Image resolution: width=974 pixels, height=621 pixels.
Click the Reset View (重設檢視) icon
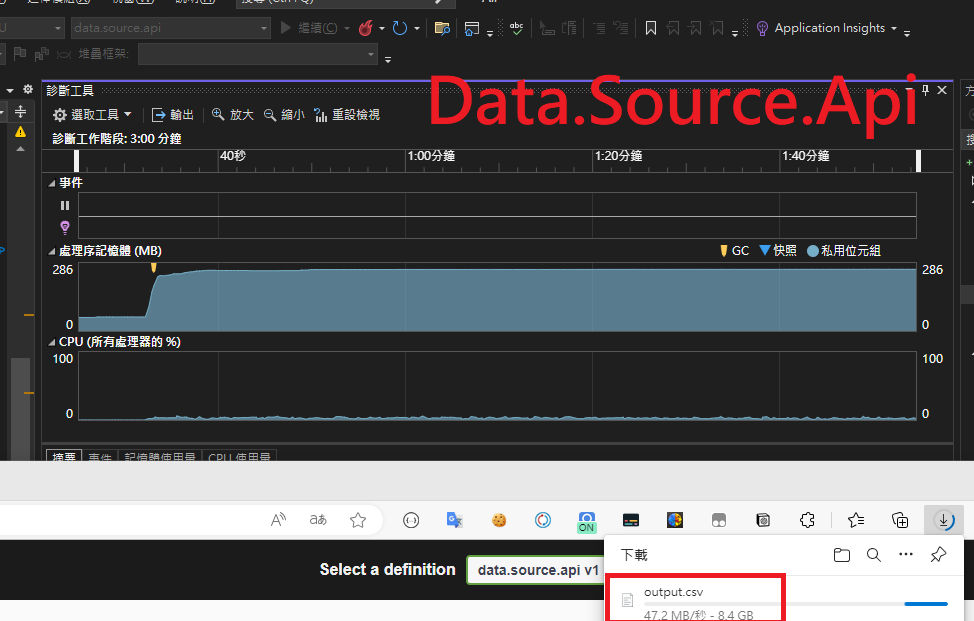346,115
